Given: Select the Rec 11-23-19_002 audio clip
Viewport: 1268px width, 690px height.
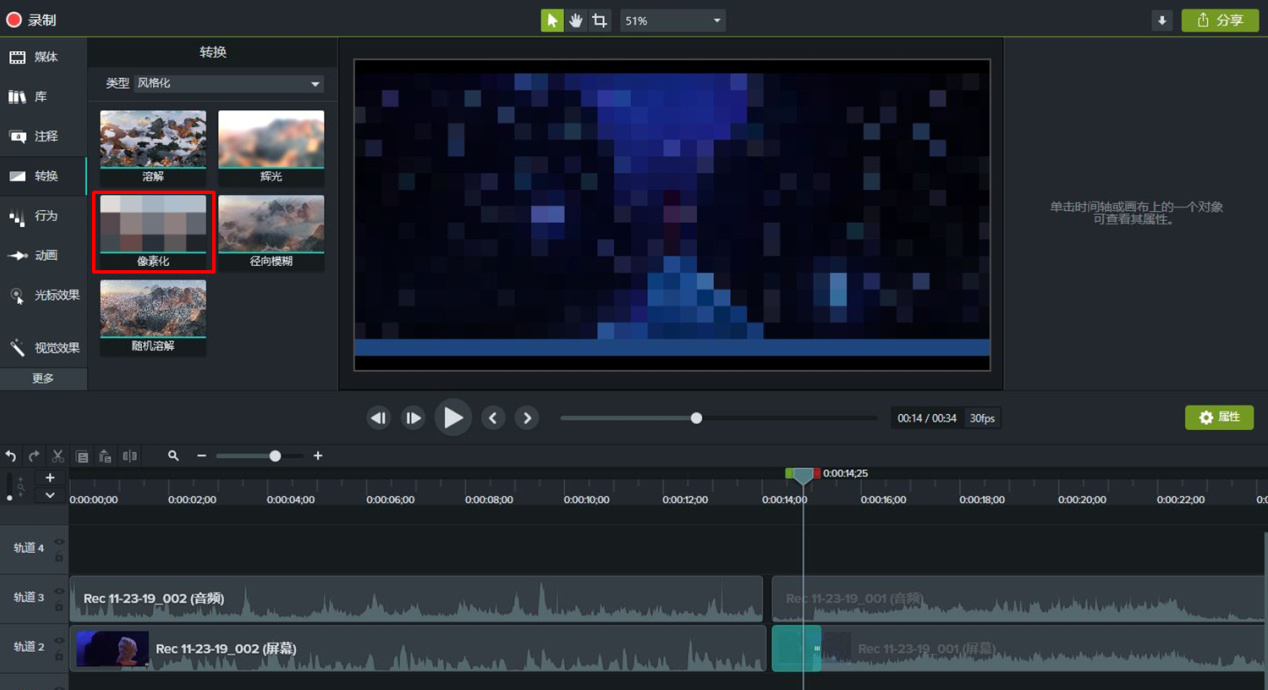Looking at the screenshot, I should pyautogui.click(x=416, y=598).
